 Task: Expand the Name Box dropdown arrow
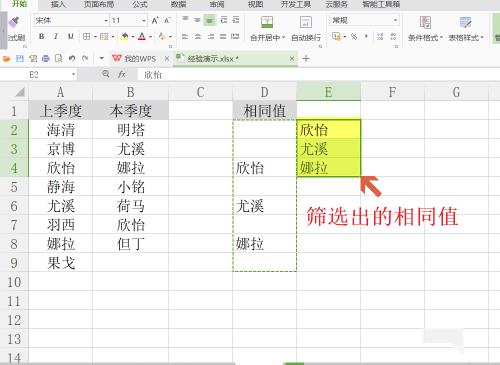coord(73,74)
